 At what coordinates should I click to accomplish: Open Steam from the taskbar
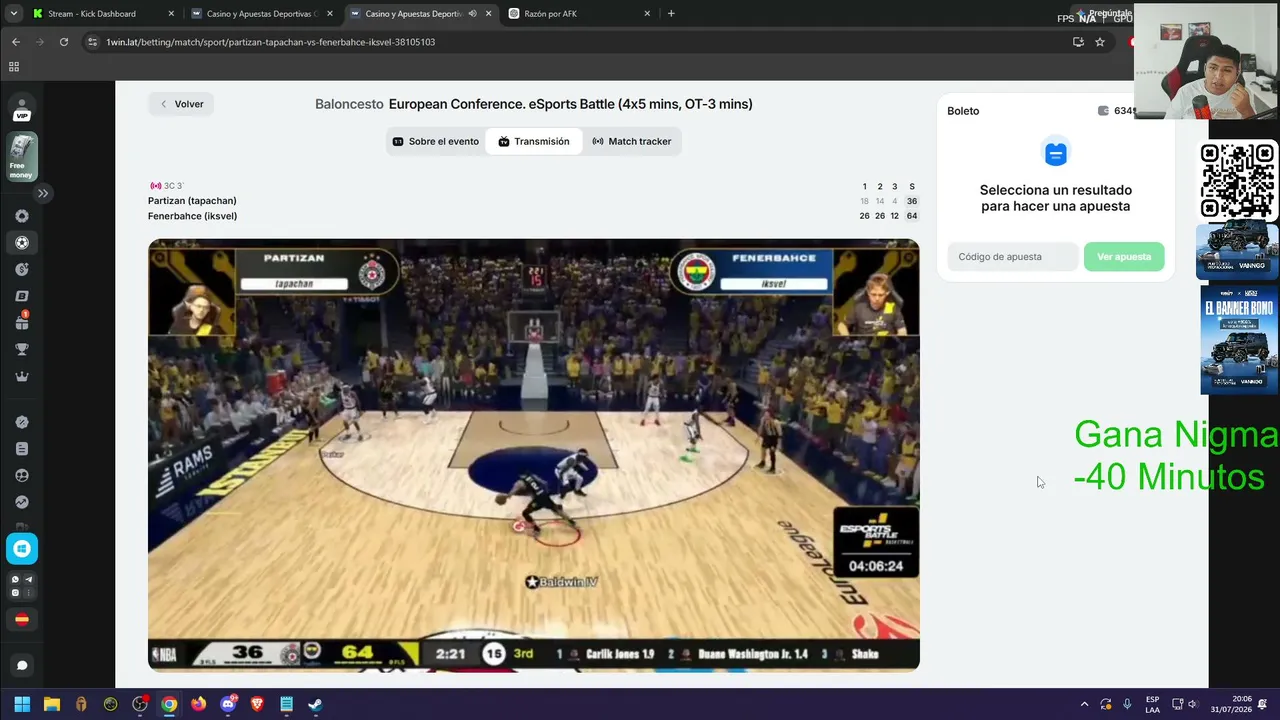315,704
